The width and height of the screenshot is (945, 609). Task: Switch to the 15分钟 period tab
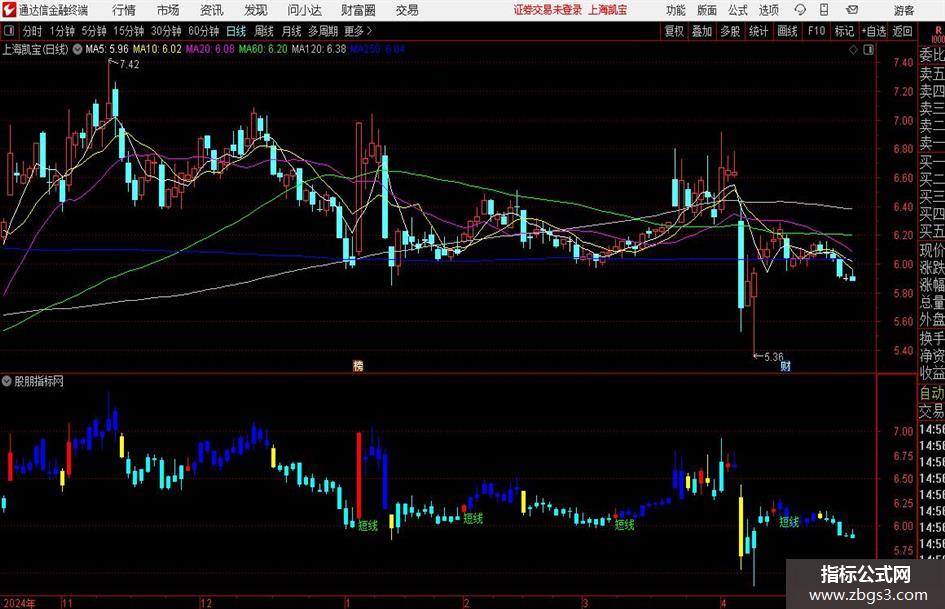(x=129, y=31)
